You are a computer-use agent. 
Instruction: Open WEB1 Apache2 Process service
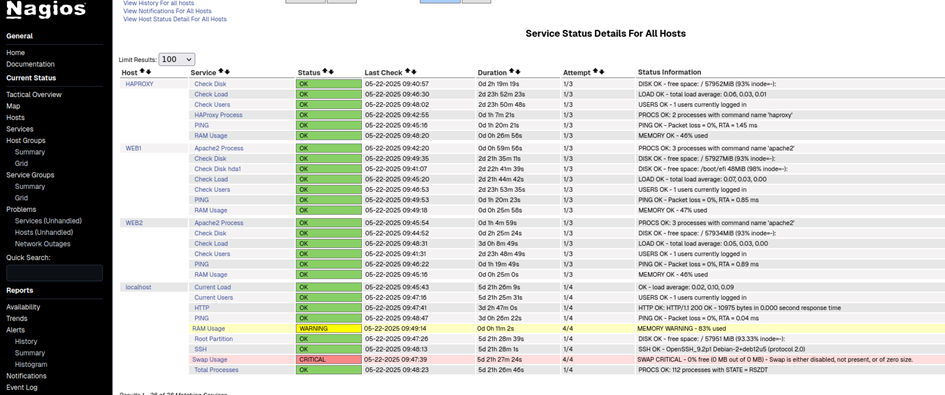click(x=219, y=148)
